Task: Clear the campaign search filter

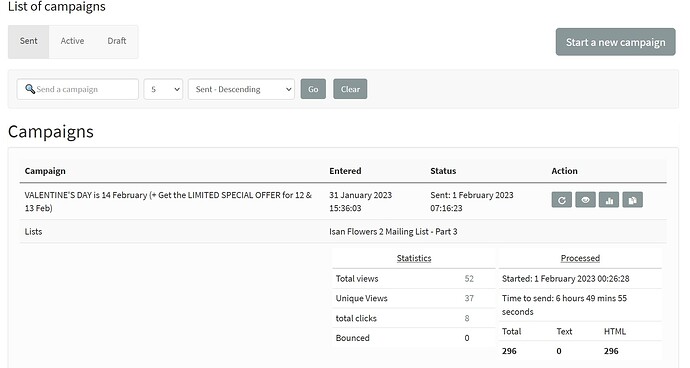Action: (x=350, y=89)
